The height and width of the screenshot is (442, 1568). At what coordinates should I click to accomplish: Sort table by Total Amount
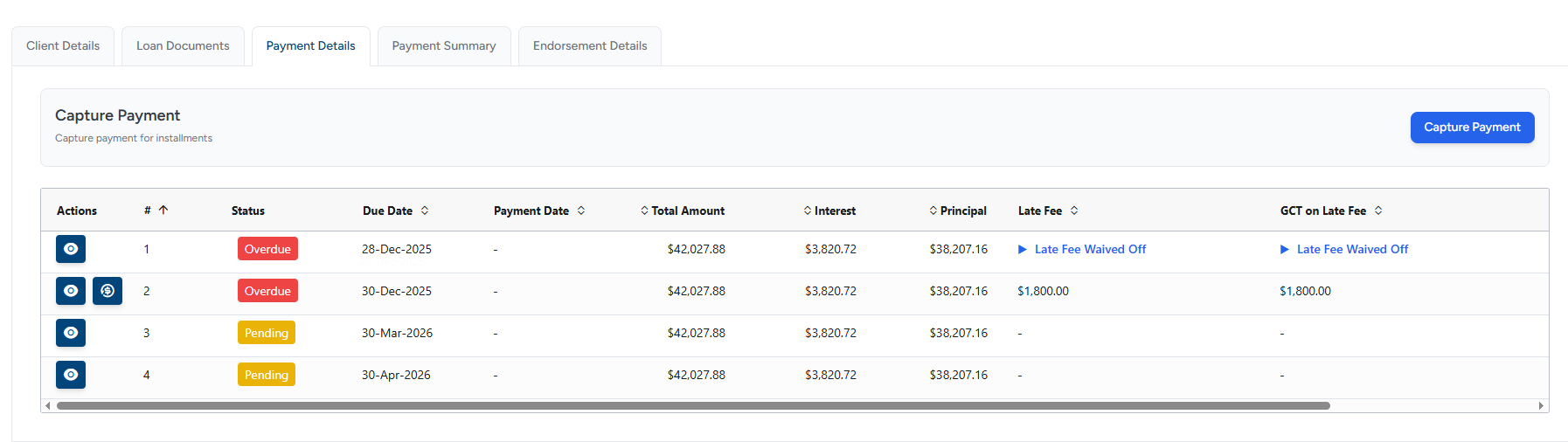pos(644,211)
